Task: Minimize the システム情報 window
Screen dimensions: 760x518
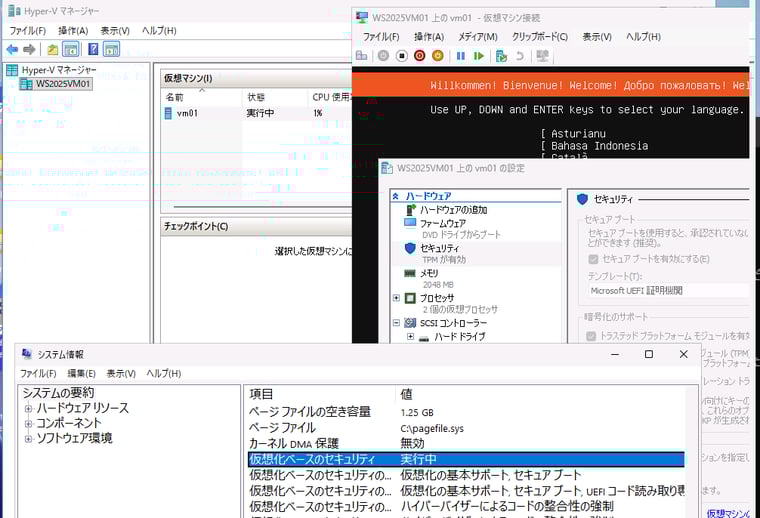Action: click(x=615, y=354)
